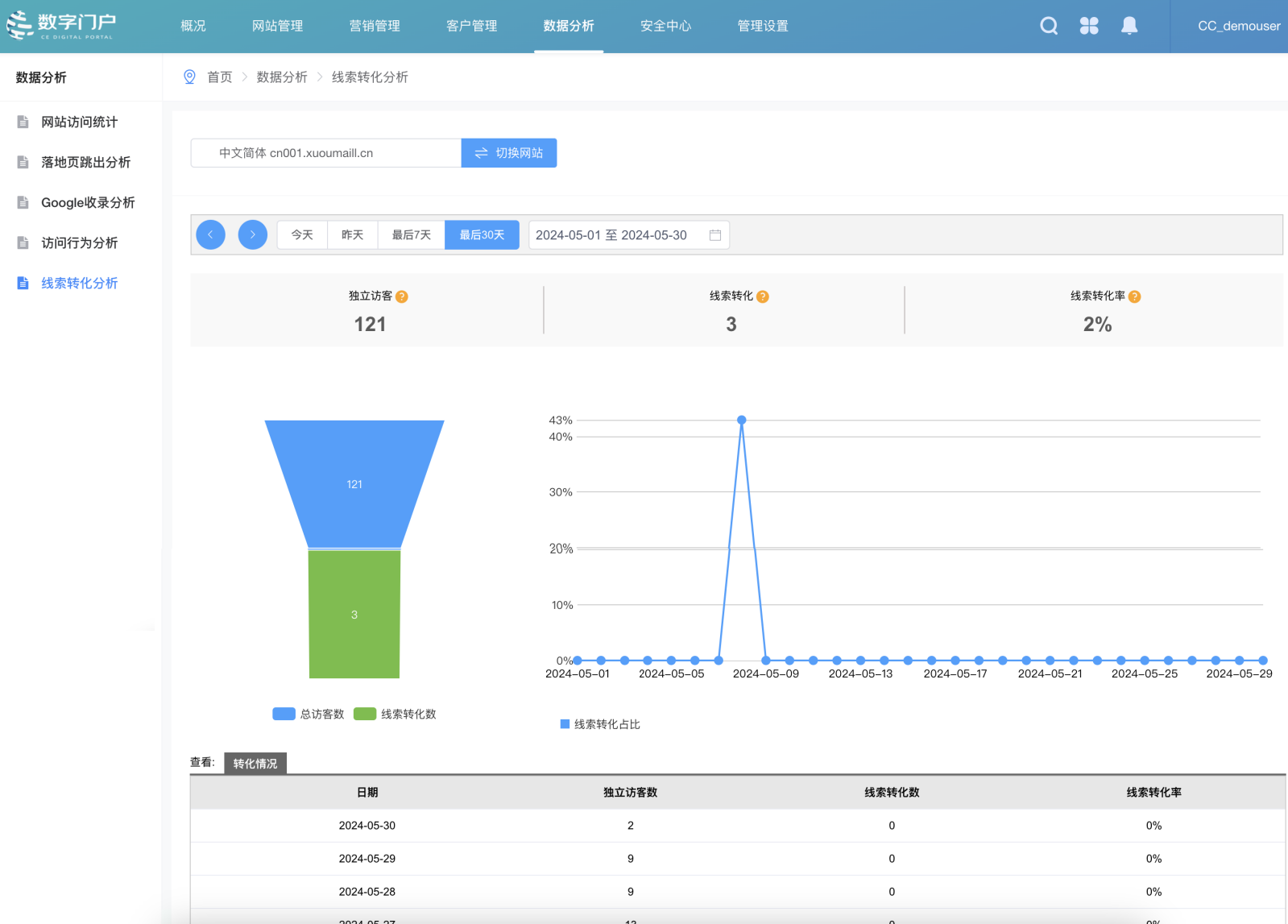Image resolution: width=1288 pixels, height=924 pixels.
Task: Click the 首页 breadcrumb link
Action: click(219, 77)
